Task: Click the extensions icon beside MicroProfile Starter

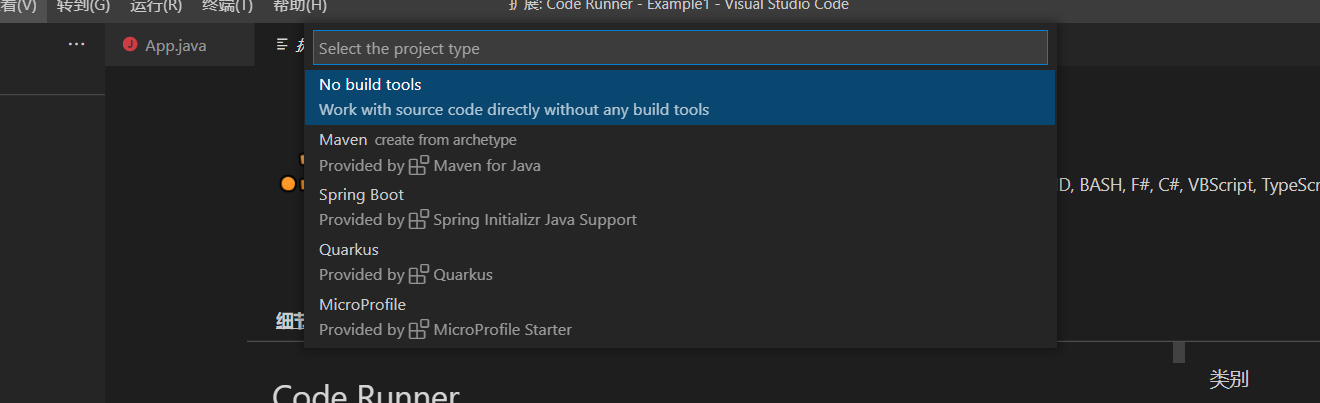Action: click(x=419, y=329)
